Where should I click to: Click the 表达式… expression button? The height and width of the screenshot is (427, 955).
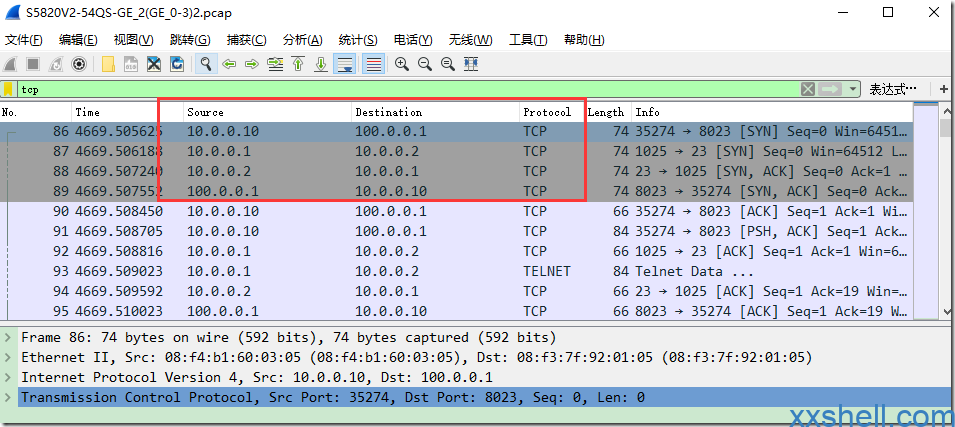[892, 90]
